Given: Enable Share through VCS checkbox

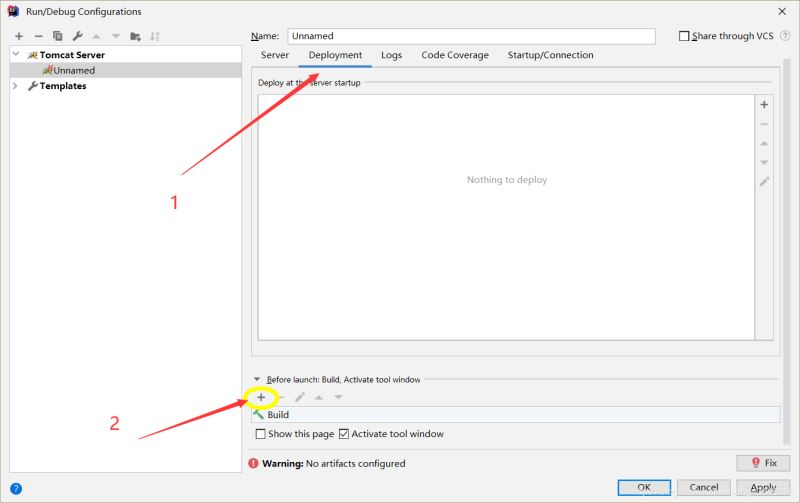Looking at the screenshot, I should [685, 36].
